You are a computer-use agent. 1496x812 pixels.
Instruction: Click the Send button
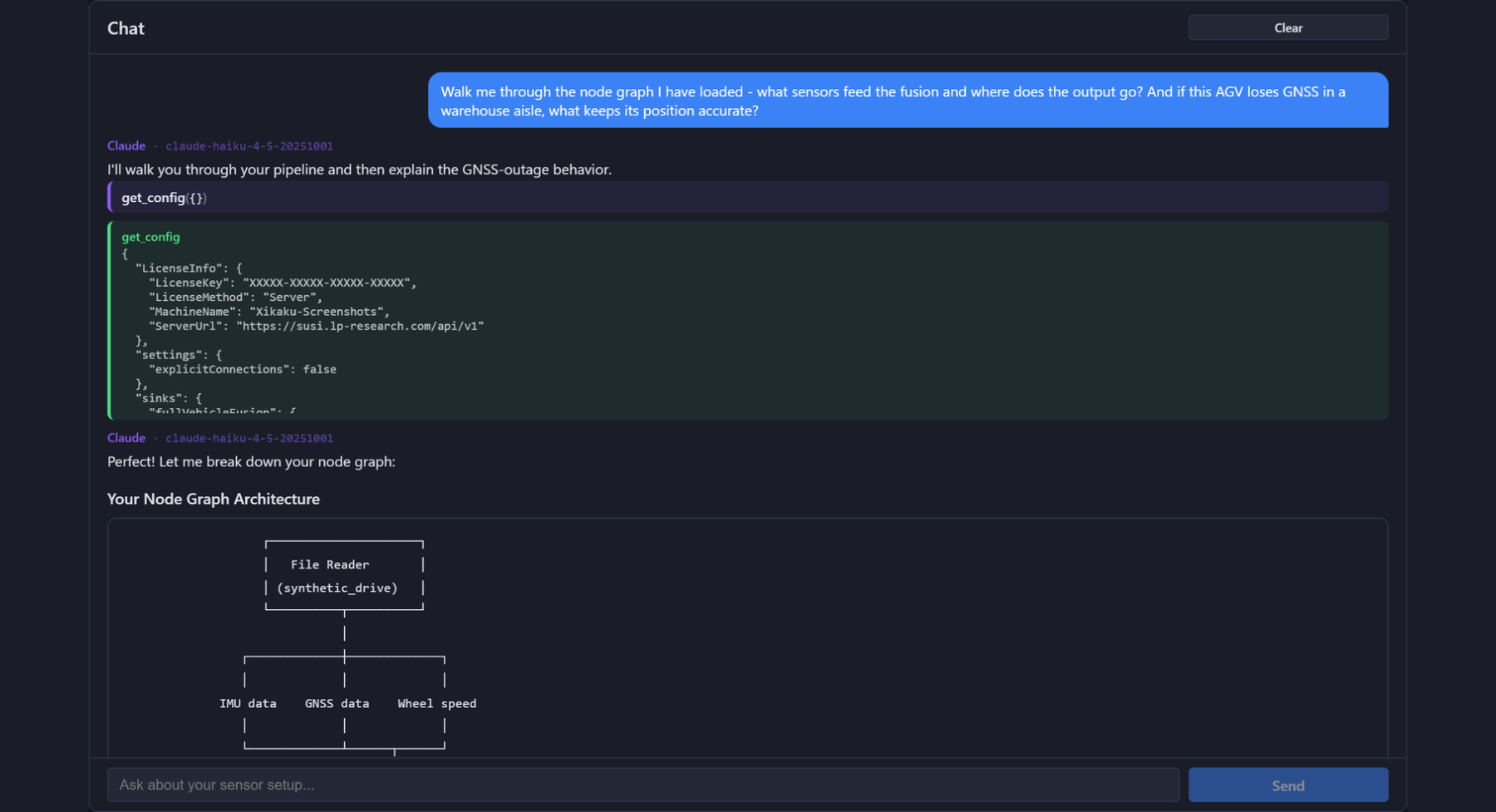click(1287, 785)
